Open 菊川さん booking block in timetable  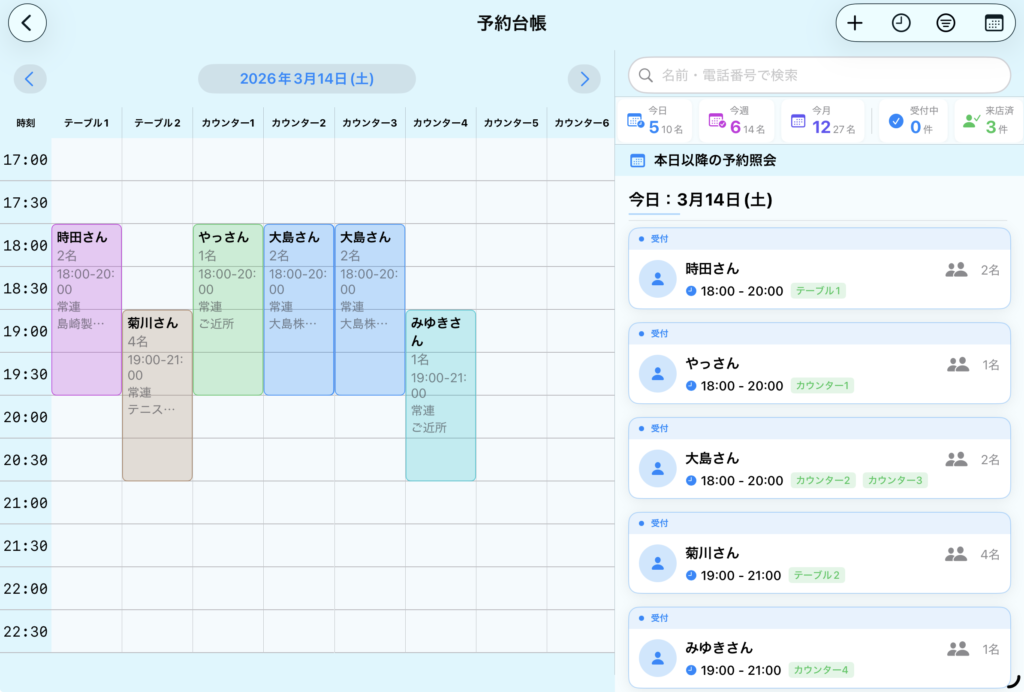point(157,395)
